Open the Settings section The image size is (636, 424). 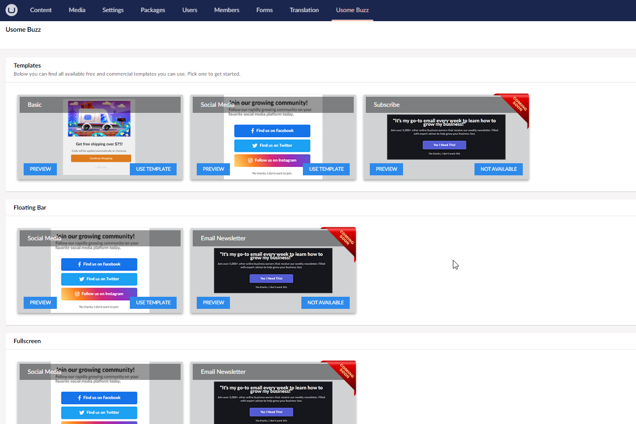point(113,10)
